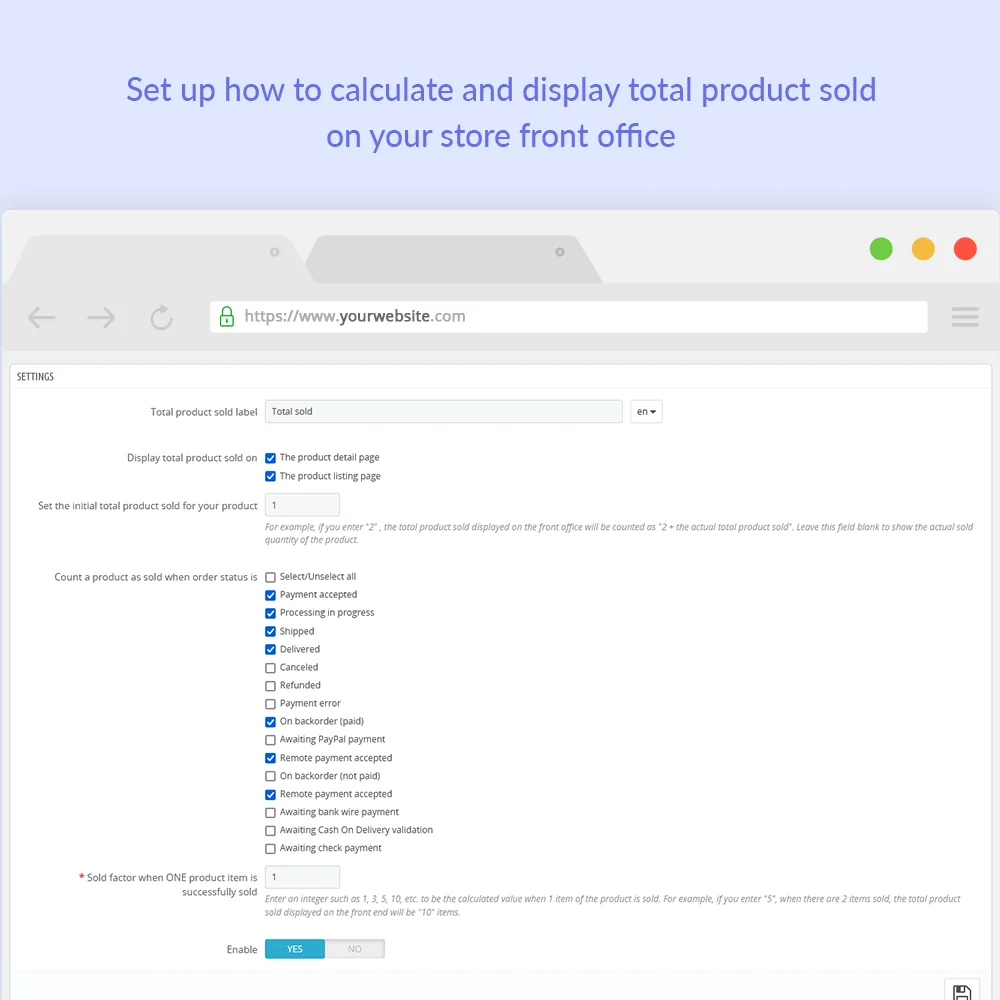Screen dimensions: 1000x1000
Task: Set Enable toggle to YES
Action: [295, 949]
